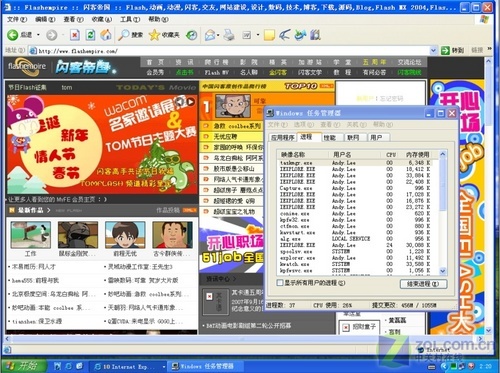The image size is (500, 373).
Task: Click the Edit document icon in IE toolbar
Action: 247,35
